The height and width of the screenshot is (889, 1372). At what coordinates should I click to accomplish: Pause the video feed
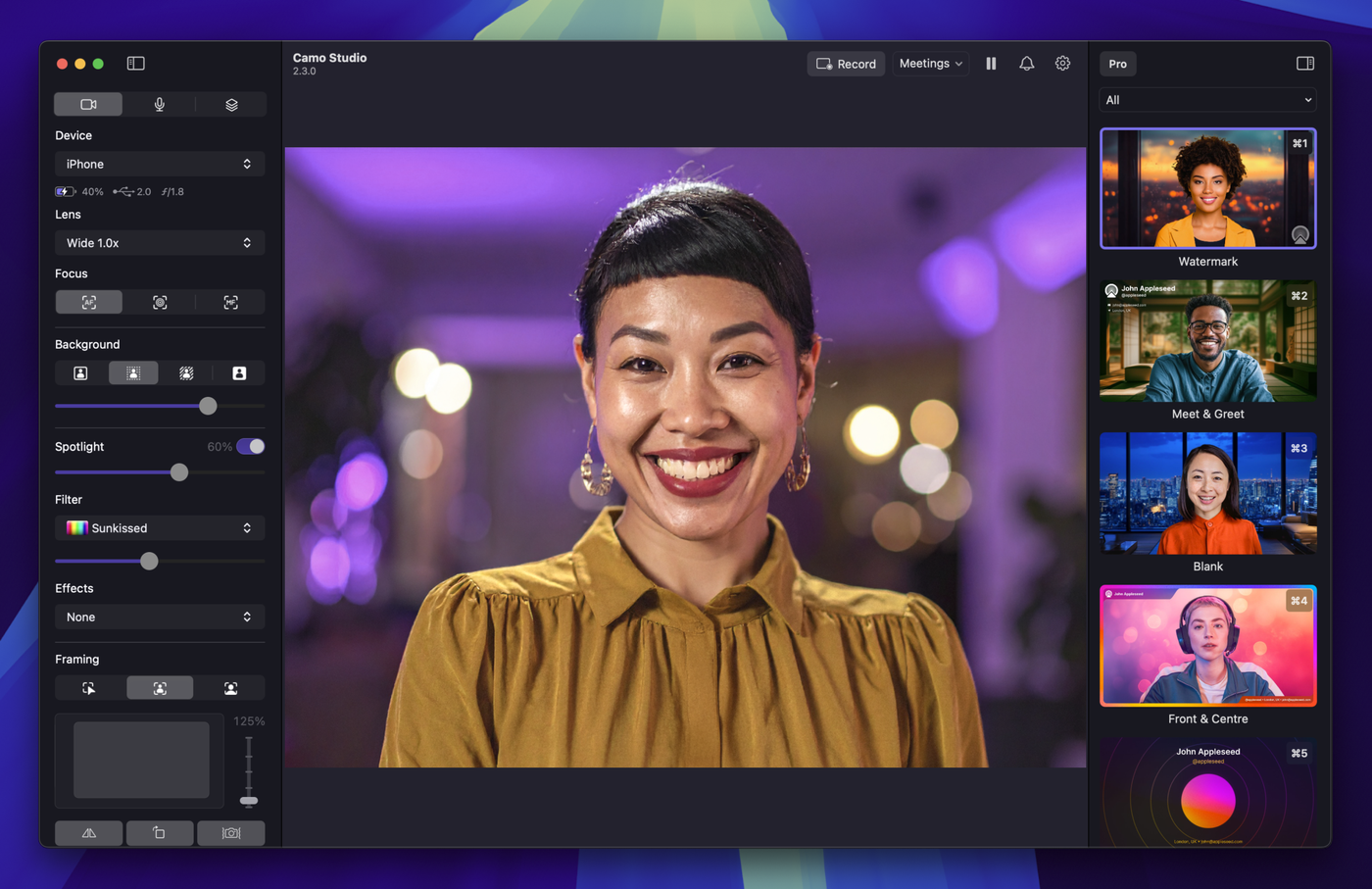[991, 64]
